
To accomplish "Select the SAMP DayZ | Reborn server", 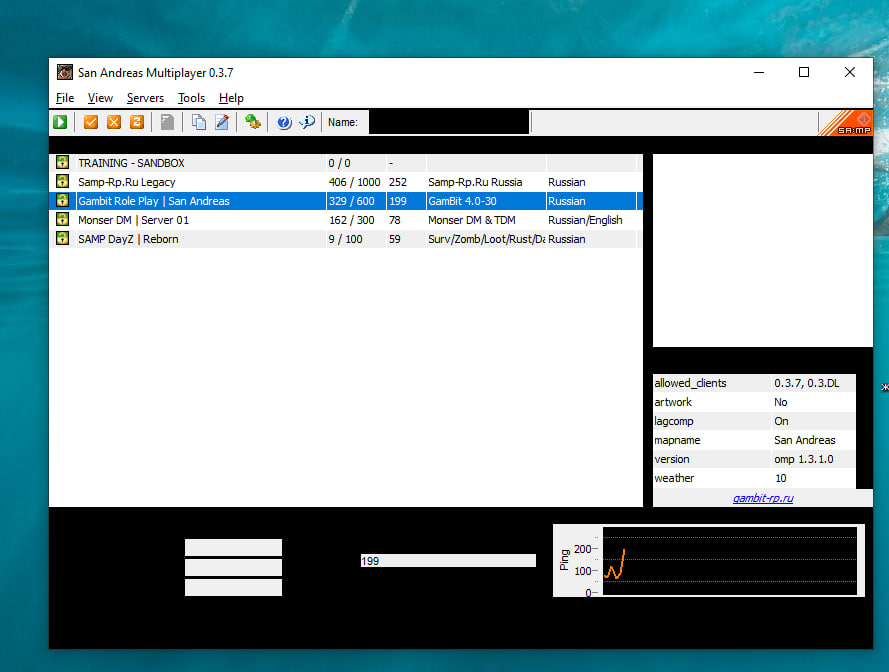I will (200, 239).
